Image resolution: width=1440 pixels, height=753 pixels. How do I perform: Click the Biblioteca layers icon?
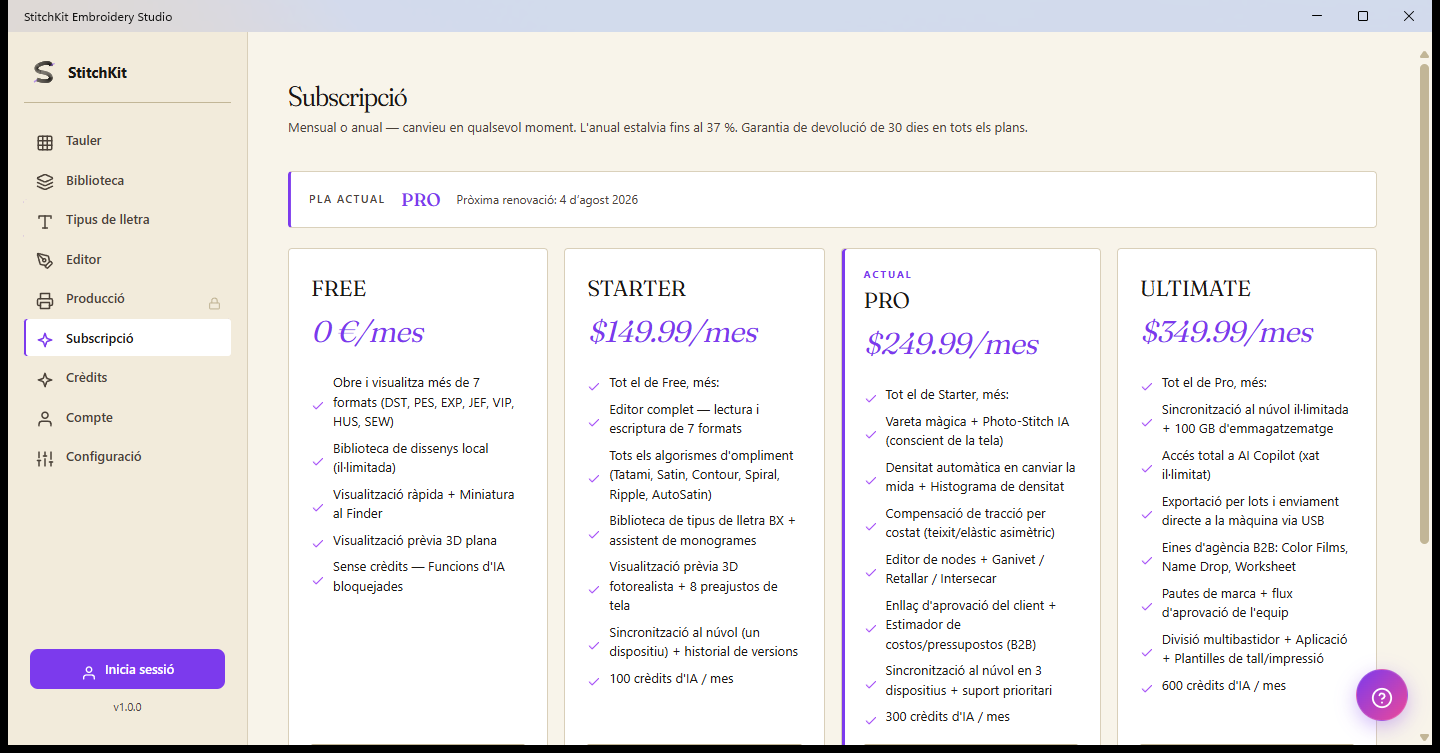pos(45,181)
